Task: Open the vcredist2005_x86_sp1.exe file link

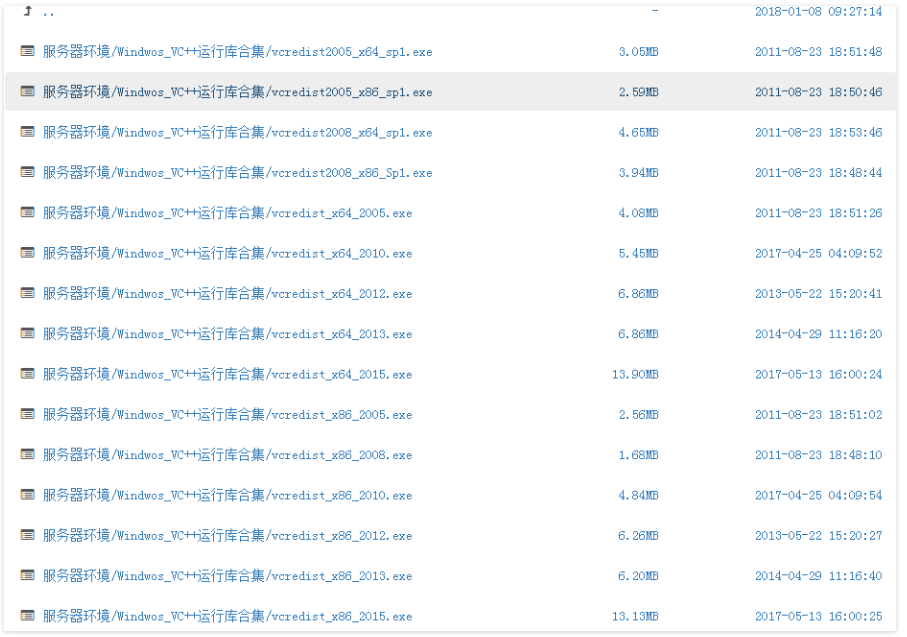Action: tap(237, 92)
